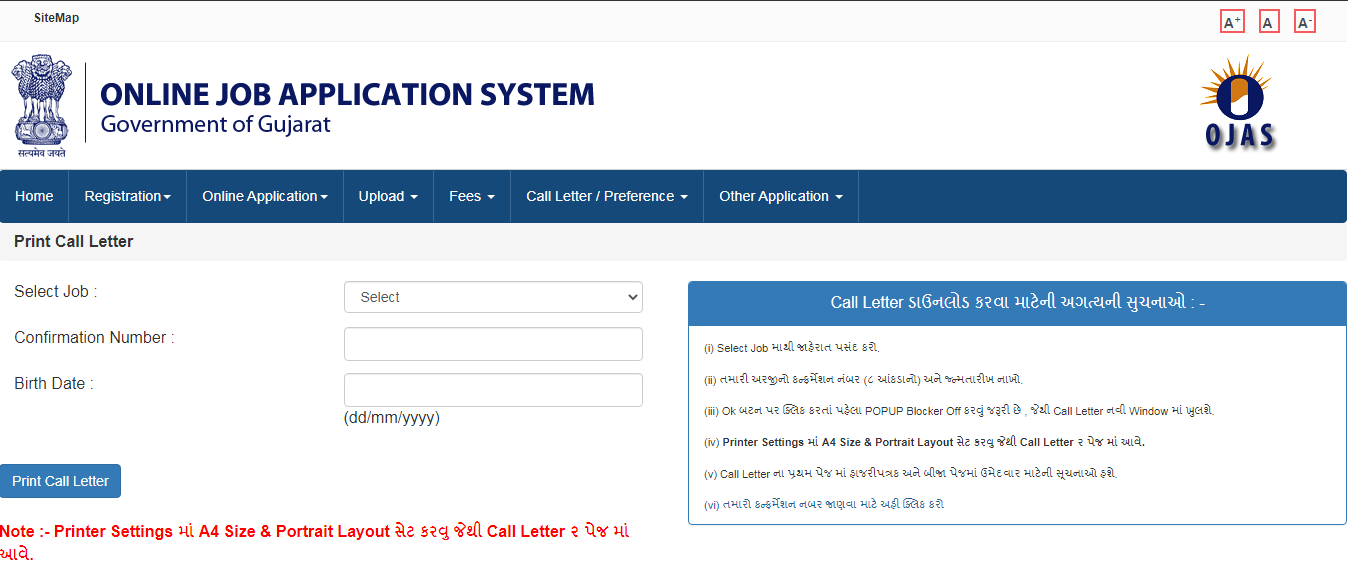Expand the Online Application menu

tap(265, 196)
